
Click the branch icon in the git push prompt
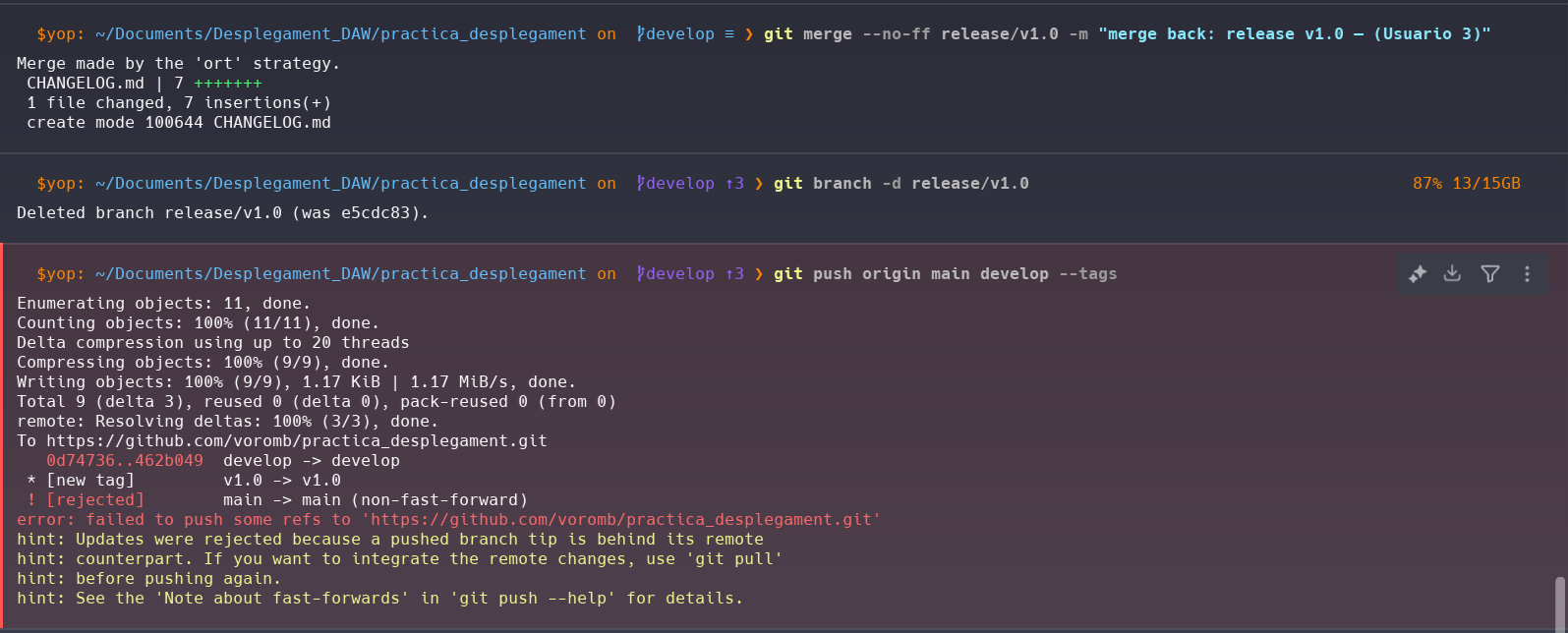(640, 274)
